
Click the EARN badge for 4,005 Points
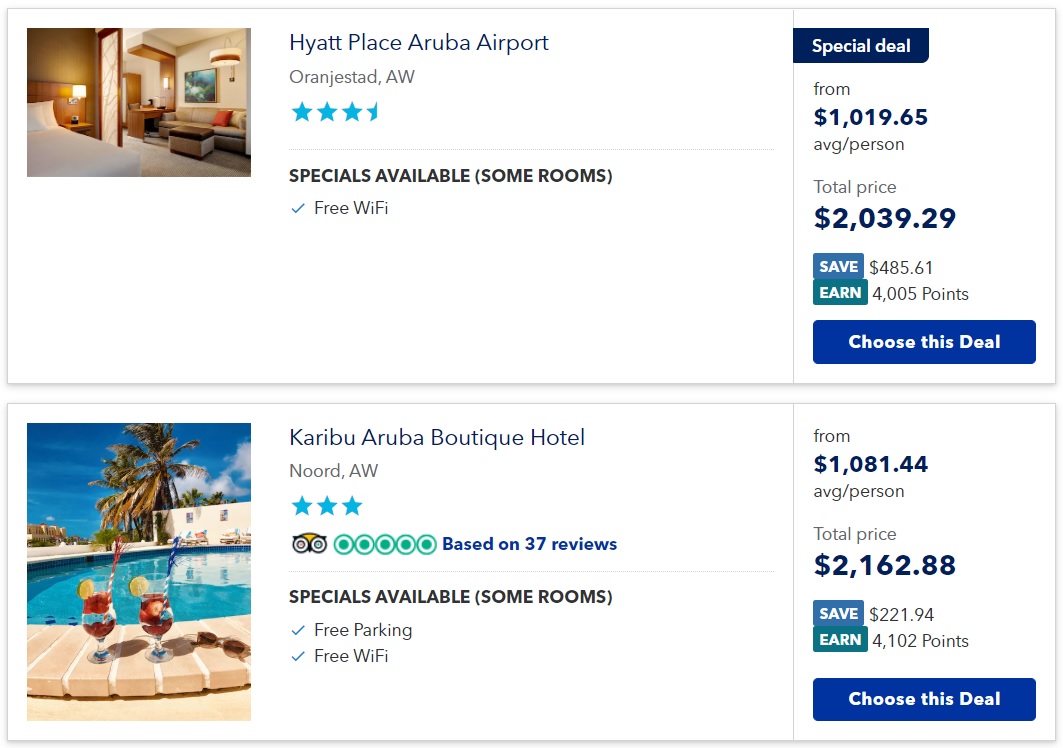click(x=839, y=293)
